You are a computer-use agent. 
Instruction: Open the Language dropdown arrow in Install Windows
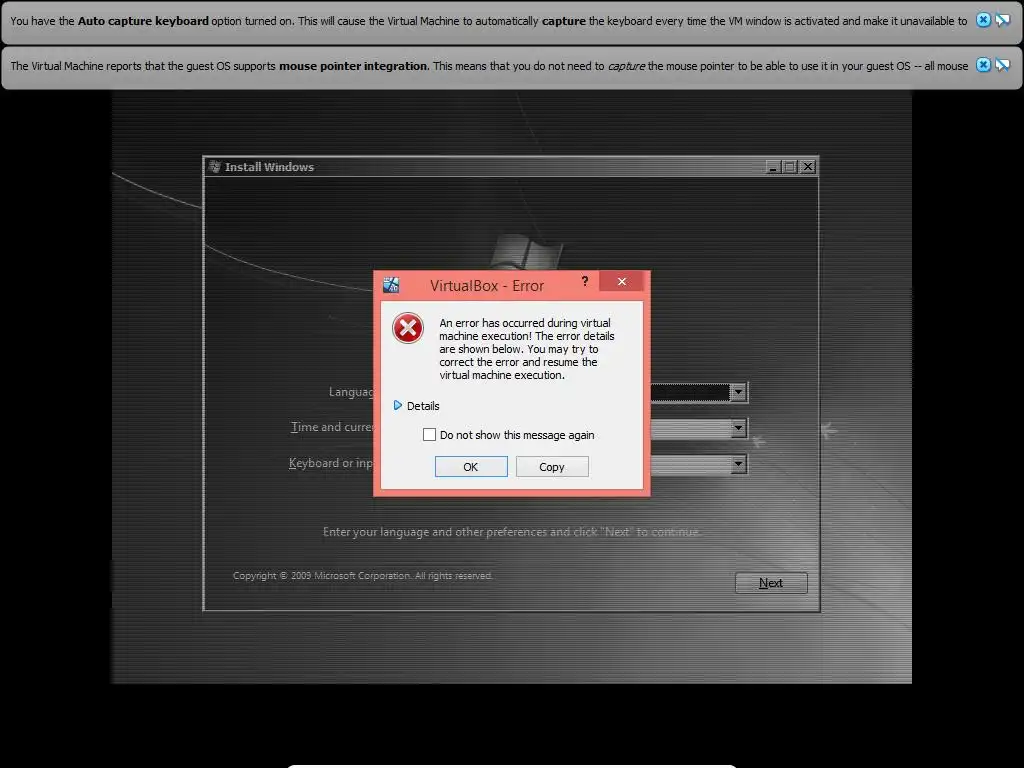click(x=738, y=392)
